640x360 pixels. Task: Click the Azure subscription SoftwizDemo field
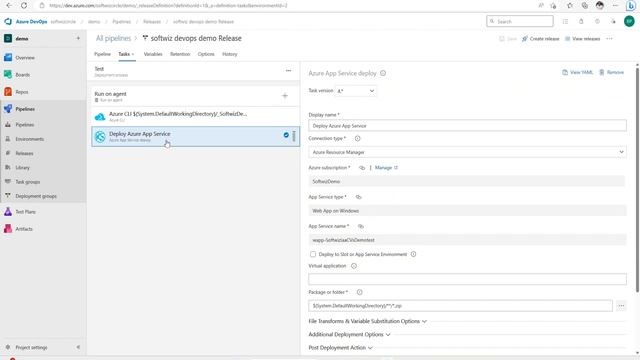click(x=467, y=182)
